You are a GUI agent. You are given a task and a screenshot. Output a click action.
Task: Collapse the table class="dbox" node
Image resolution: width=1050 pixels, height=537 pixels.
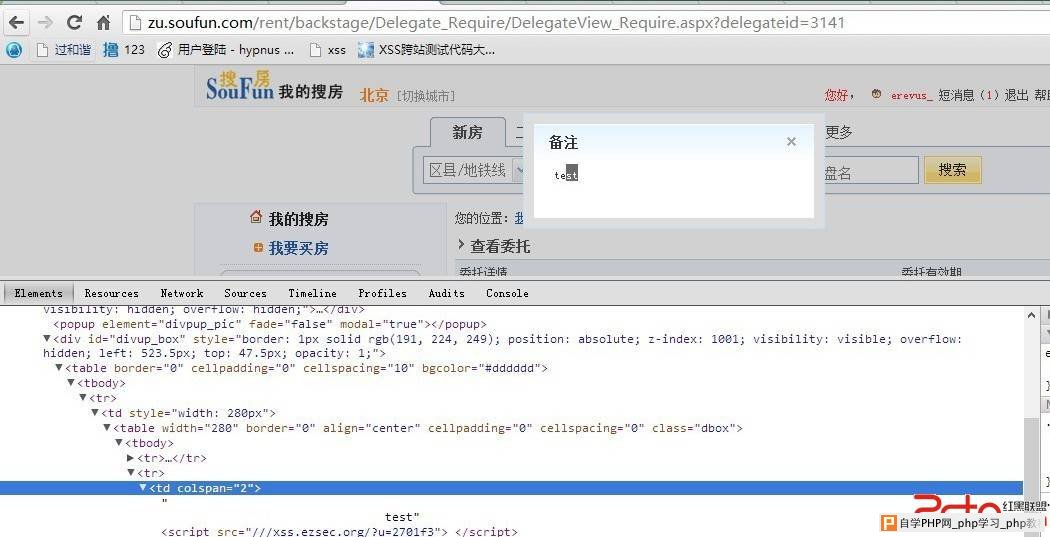click(107, 428)
